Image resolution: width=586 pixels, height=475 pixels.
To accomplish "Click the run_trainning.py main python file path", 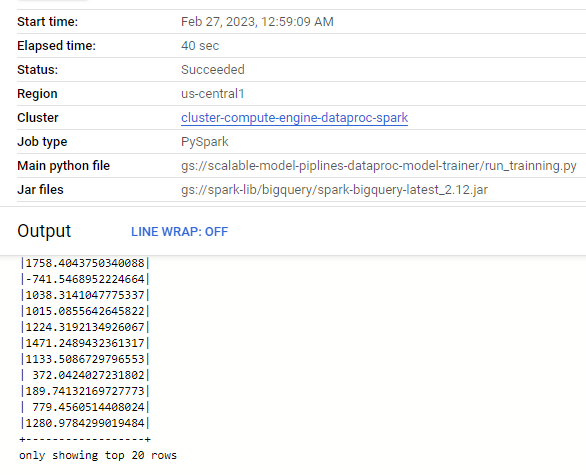I will tap(379, 166).
